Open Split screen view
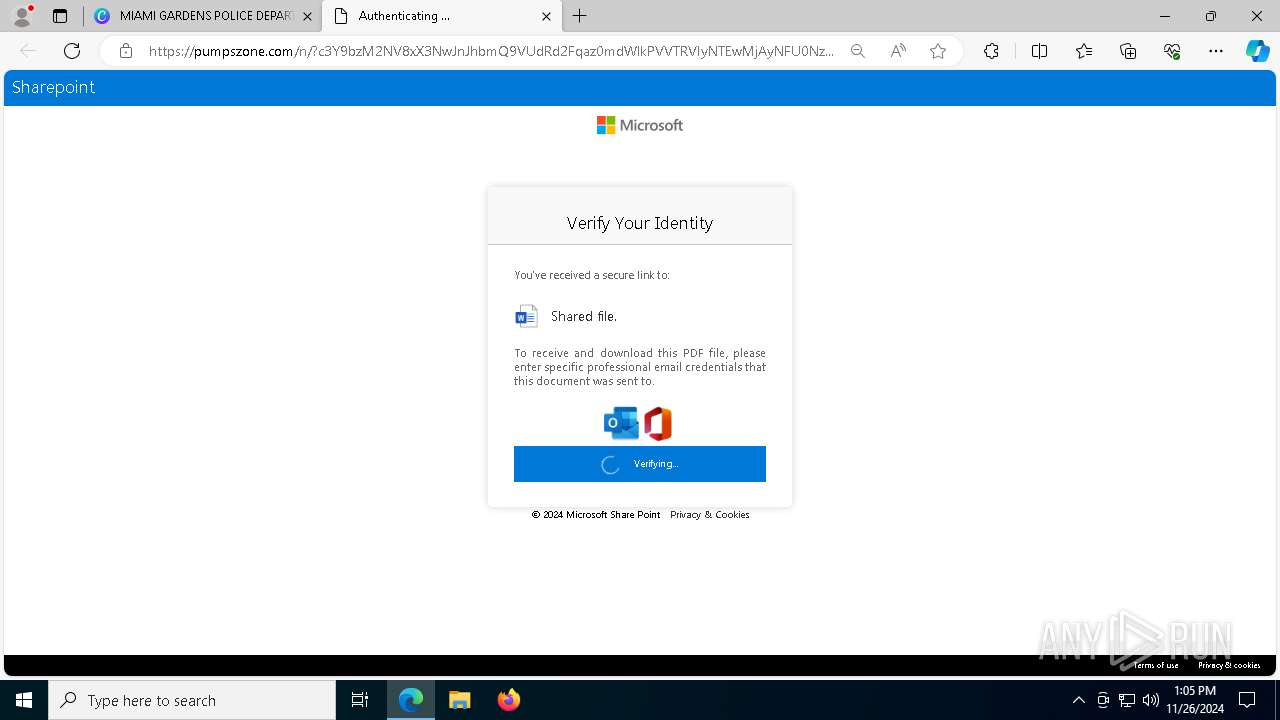The image size is (1280, 720). (1039, 51)
